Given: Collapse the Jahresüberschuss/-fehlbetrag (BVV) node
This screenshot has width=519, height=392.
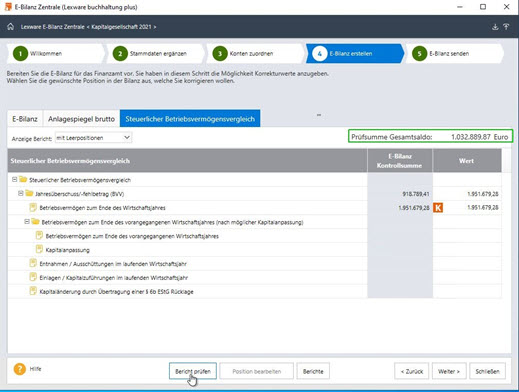Looking at the screenshot, I should pos(21,193).
